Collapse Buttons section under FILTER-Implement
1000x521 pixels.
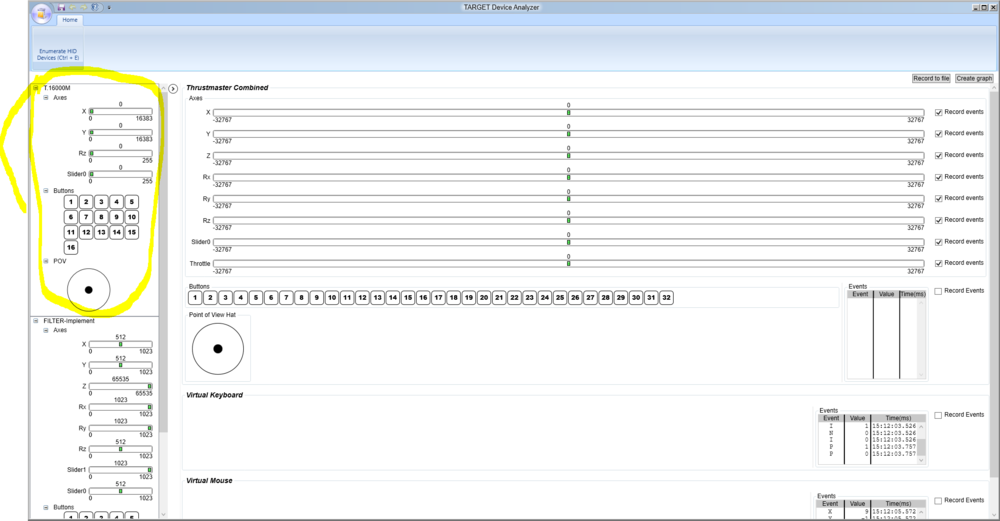46,507
